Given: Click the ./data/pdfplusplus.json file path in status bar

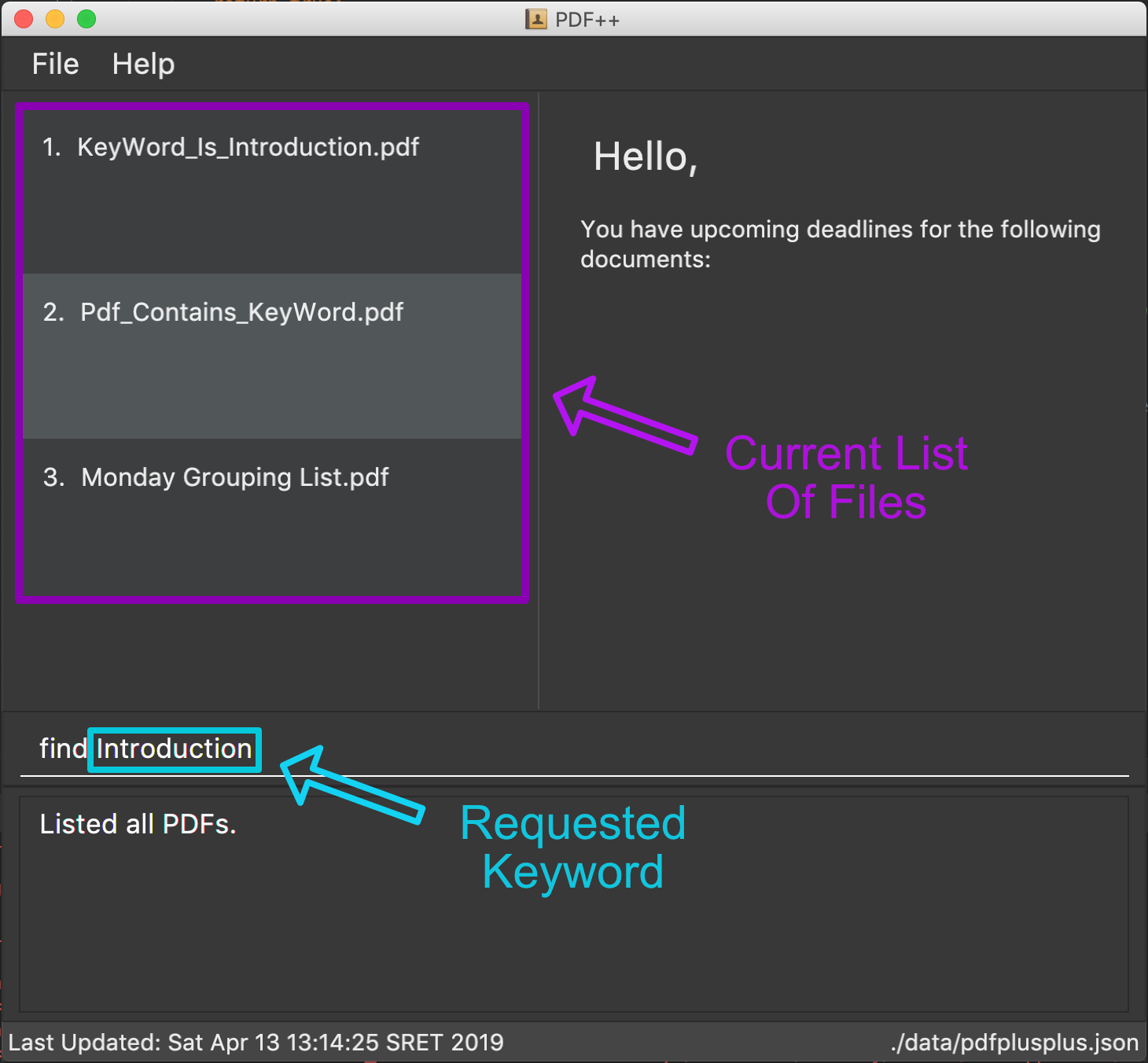Looking at the screenshot, I should coord(1014,1043).
